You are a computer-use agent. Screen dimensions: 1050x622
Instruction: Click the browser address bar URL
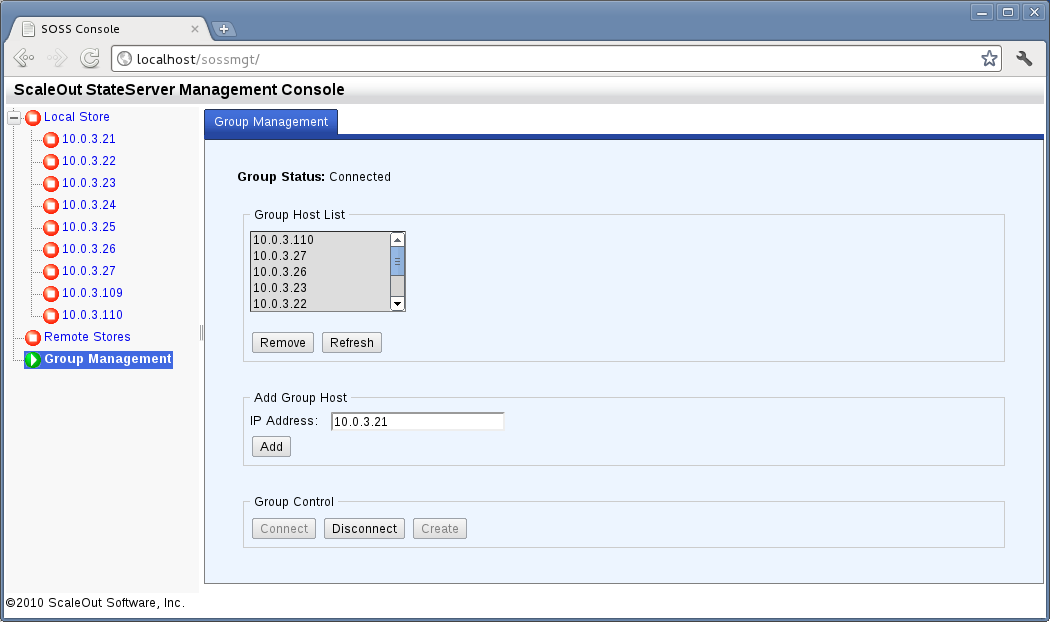click(x=198, y=60)
